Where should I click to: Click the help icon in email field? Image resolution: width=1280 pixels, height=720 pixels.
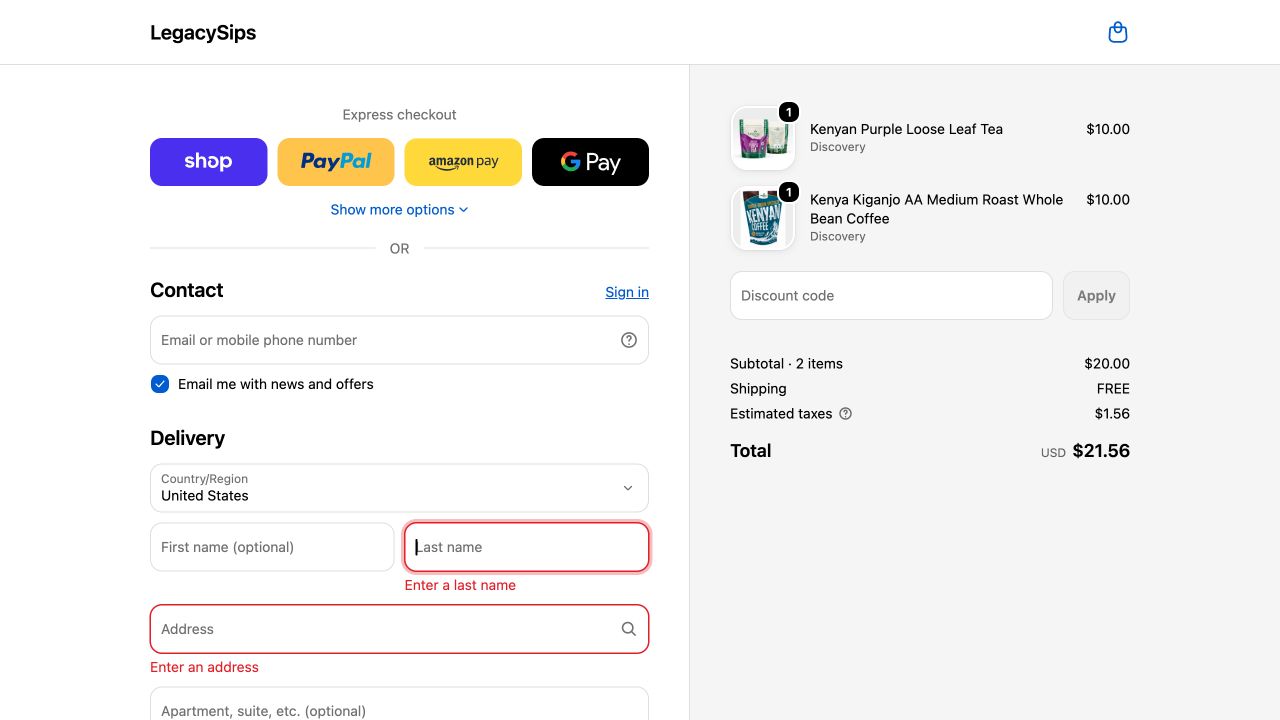[629, 340]
